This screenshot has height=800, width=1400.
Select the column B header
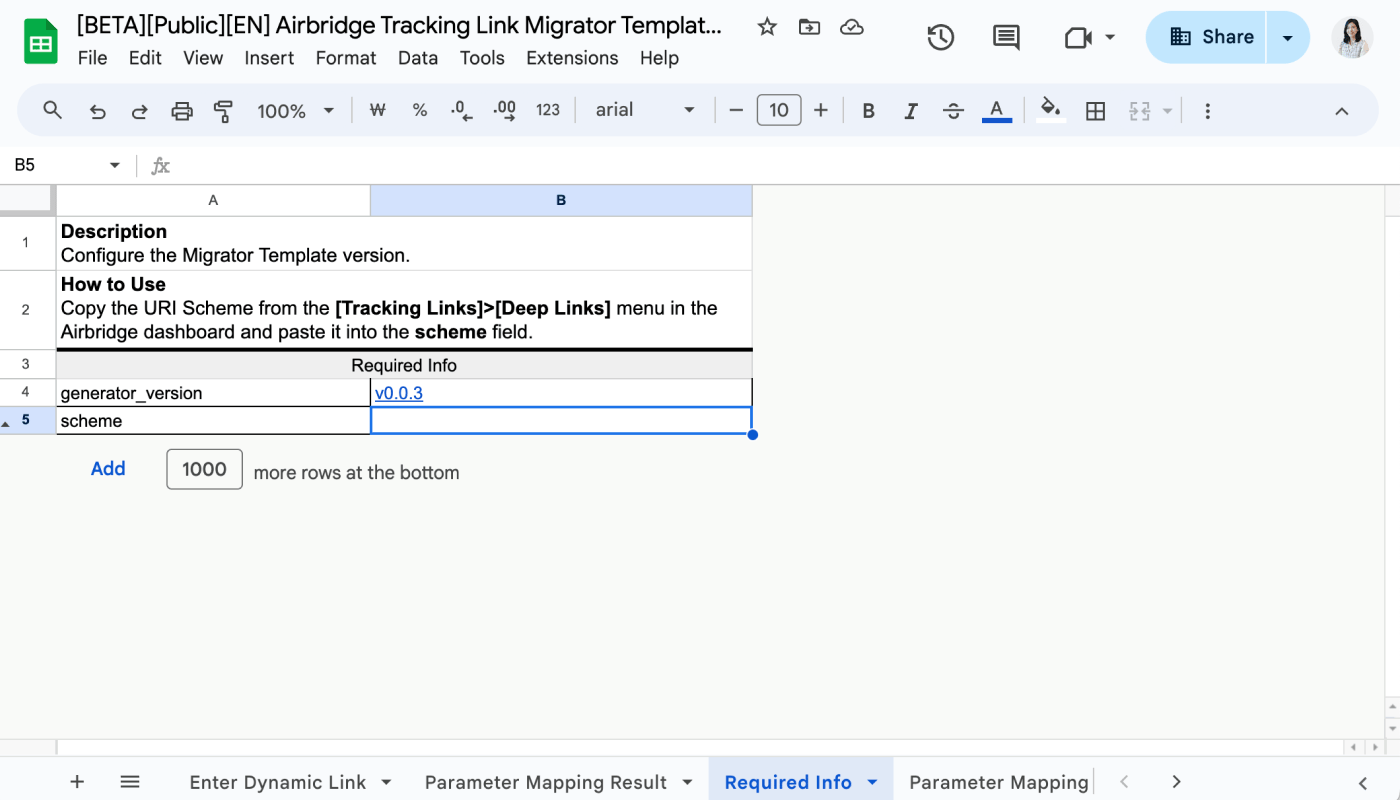tap(561, 200)
